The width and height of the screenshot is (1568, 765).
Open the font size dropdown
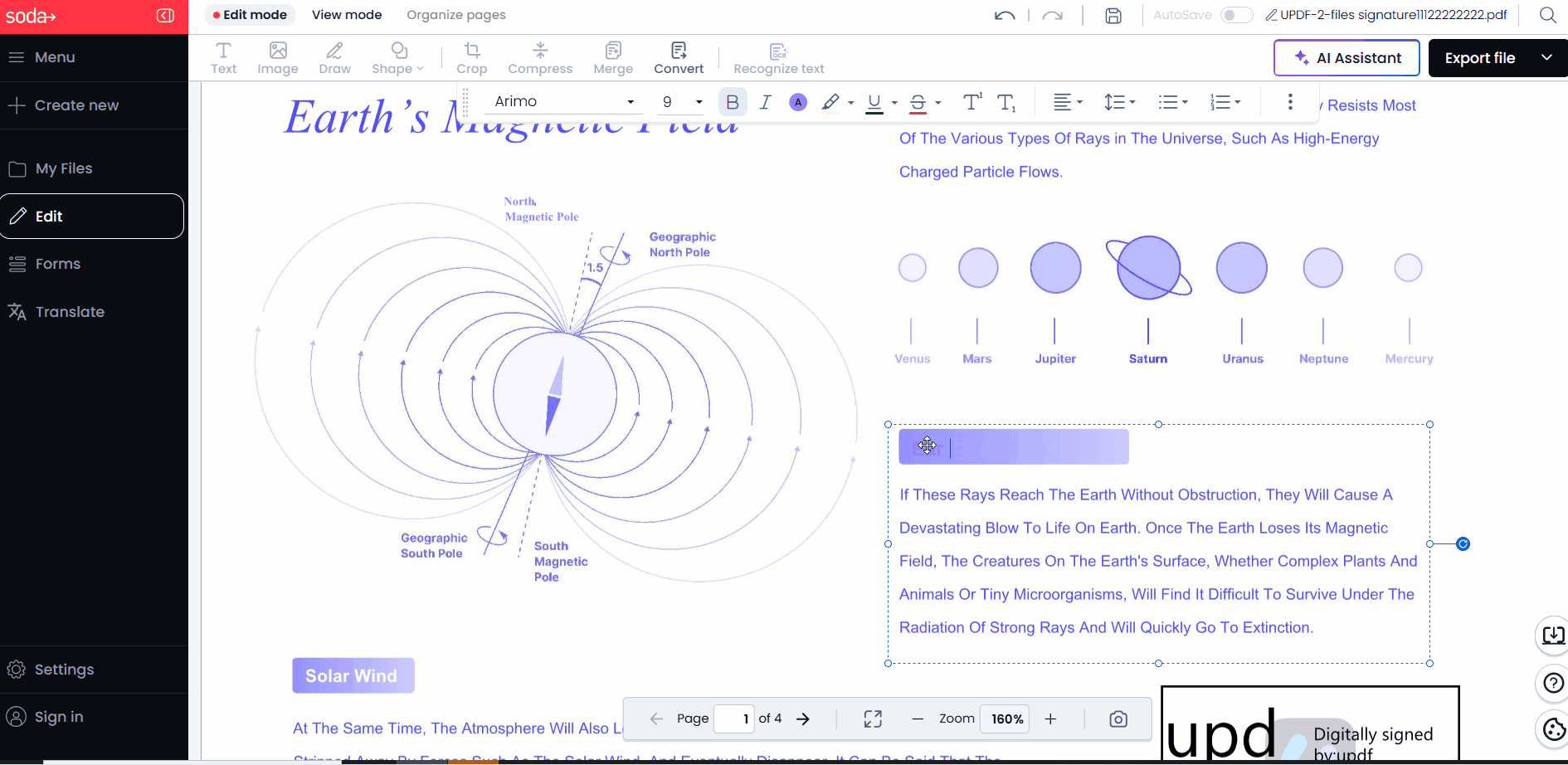click(x=682, y=101)
